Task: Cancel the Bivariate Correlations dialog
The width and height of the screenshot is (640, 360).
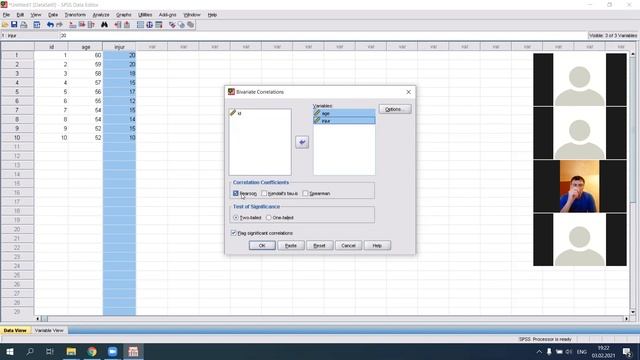Action: [x=348, y=245]
